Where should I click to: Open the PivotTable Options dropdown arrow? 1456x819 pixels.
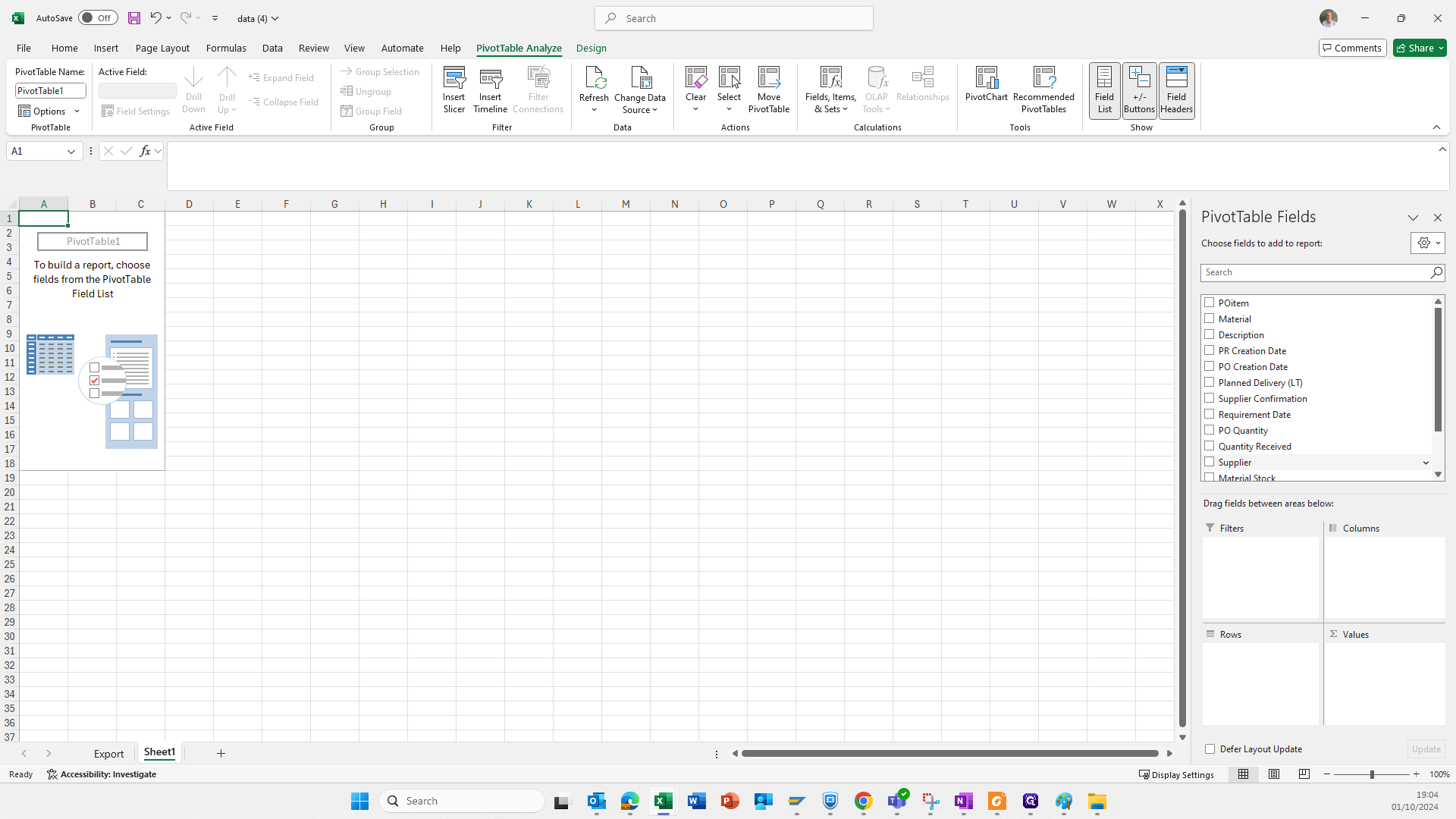[x=77, y=111]
